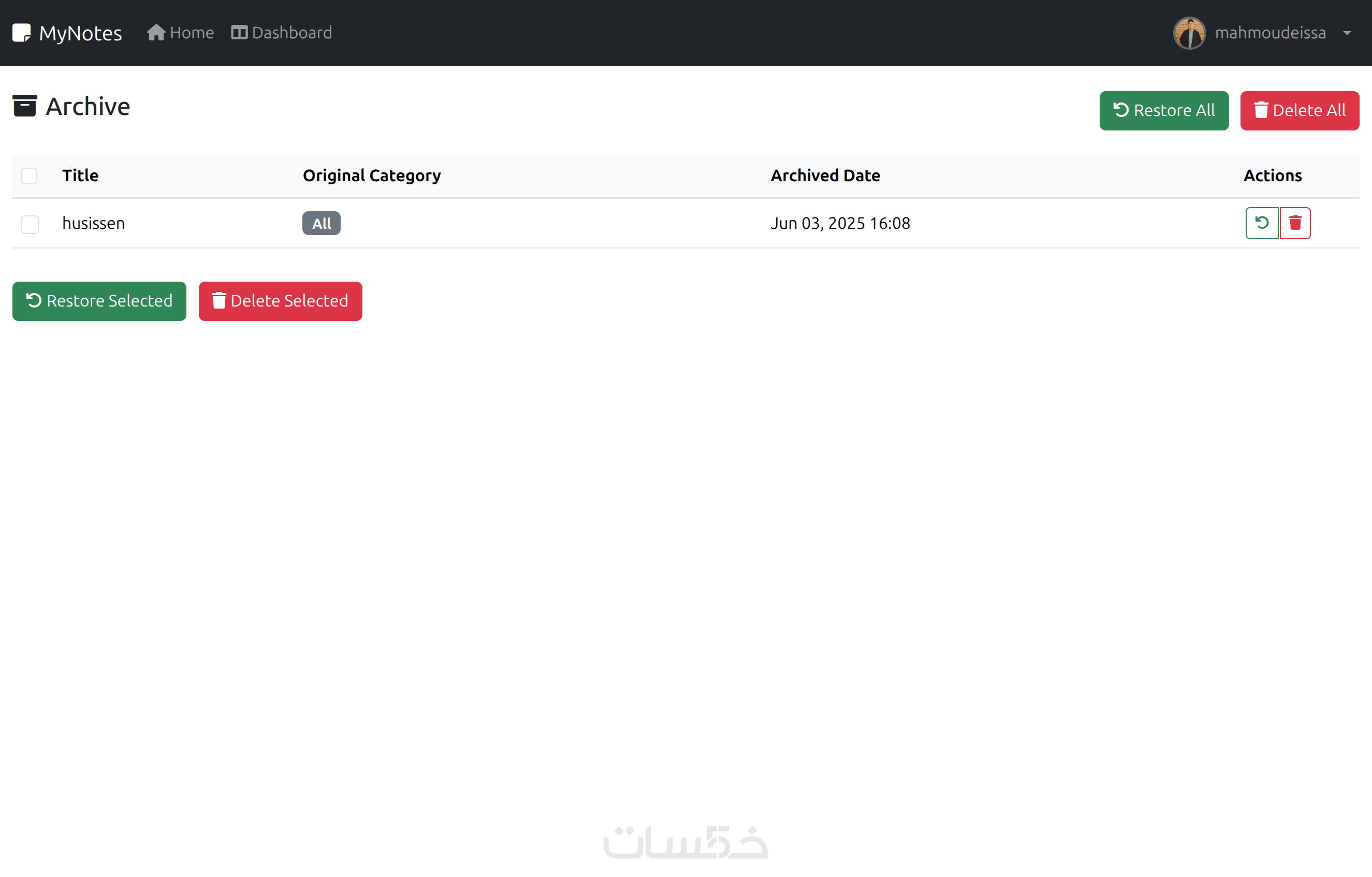Go to Home in navigation bar

pyautogui.click(x=192, y=33)
